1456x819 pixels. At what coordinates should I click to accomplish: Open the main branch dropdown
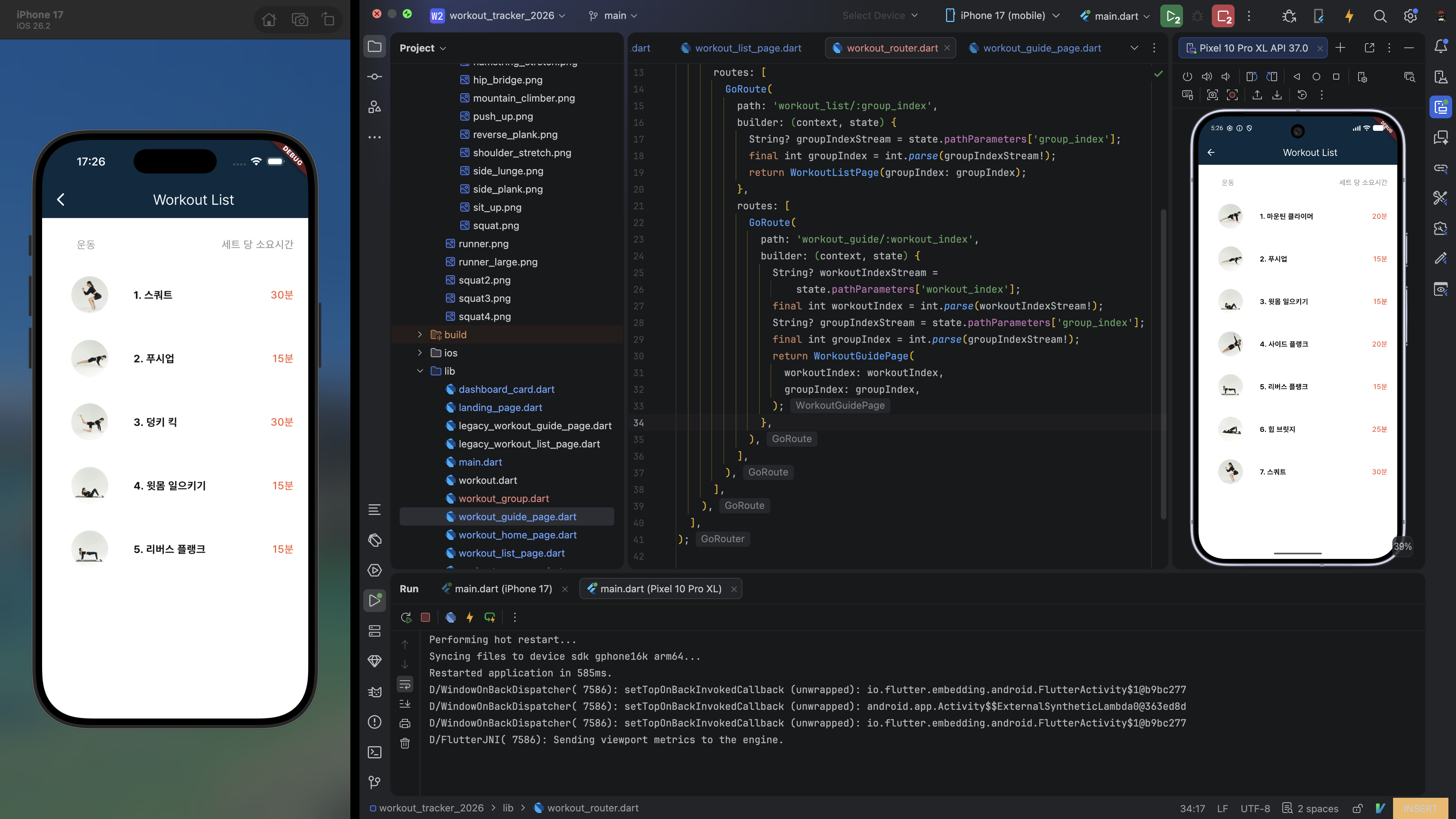click(x=613, y=16)
